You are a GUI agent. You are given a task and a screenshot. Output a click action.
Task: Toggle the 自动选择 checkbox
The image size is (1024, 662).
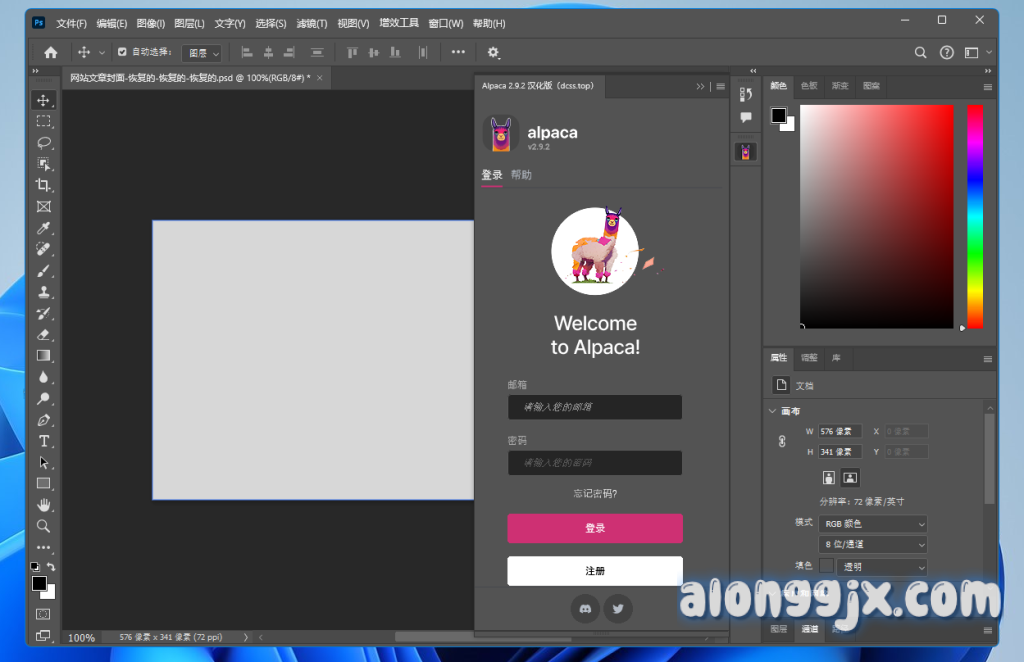click(x=122, y=52)
